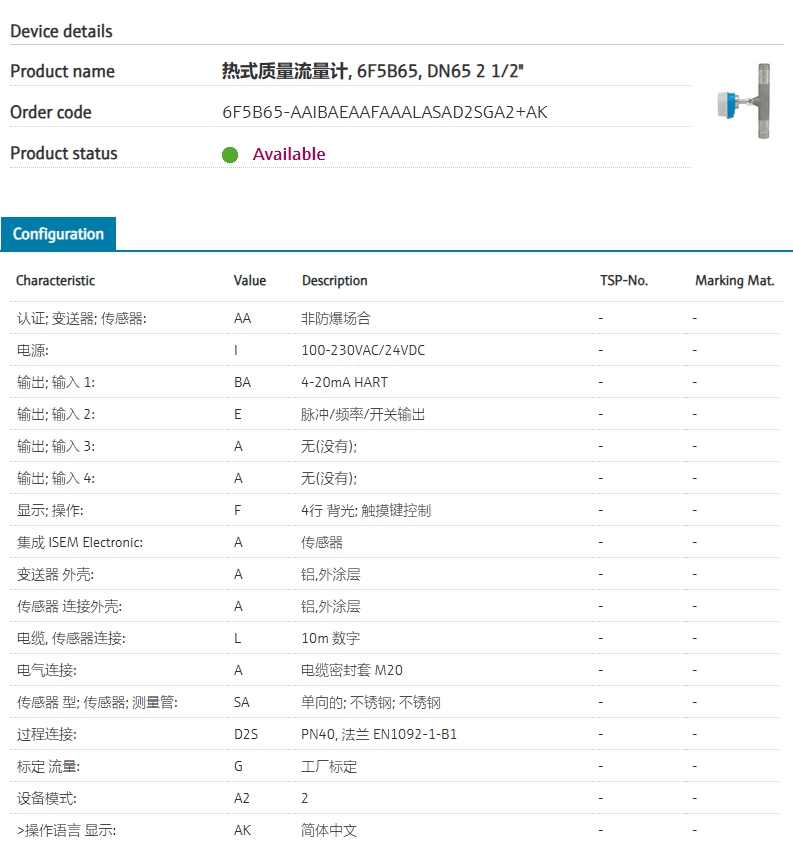This screenshot has width=793, height=855.
Task: Click the 标定 流量 row label
Action: pyautogui.click(x=48, y=767)
